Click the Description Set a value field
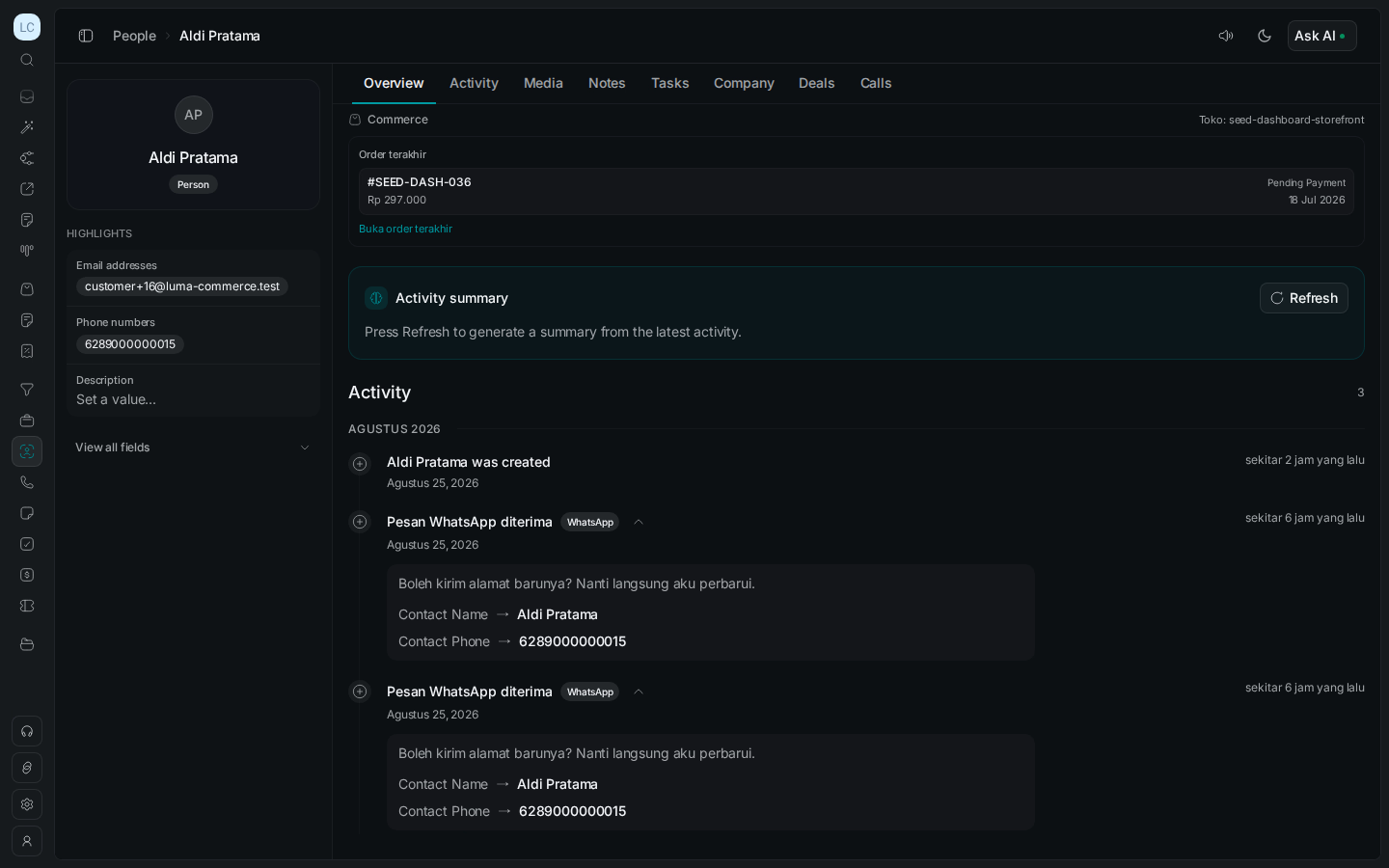 click(193, 391)
